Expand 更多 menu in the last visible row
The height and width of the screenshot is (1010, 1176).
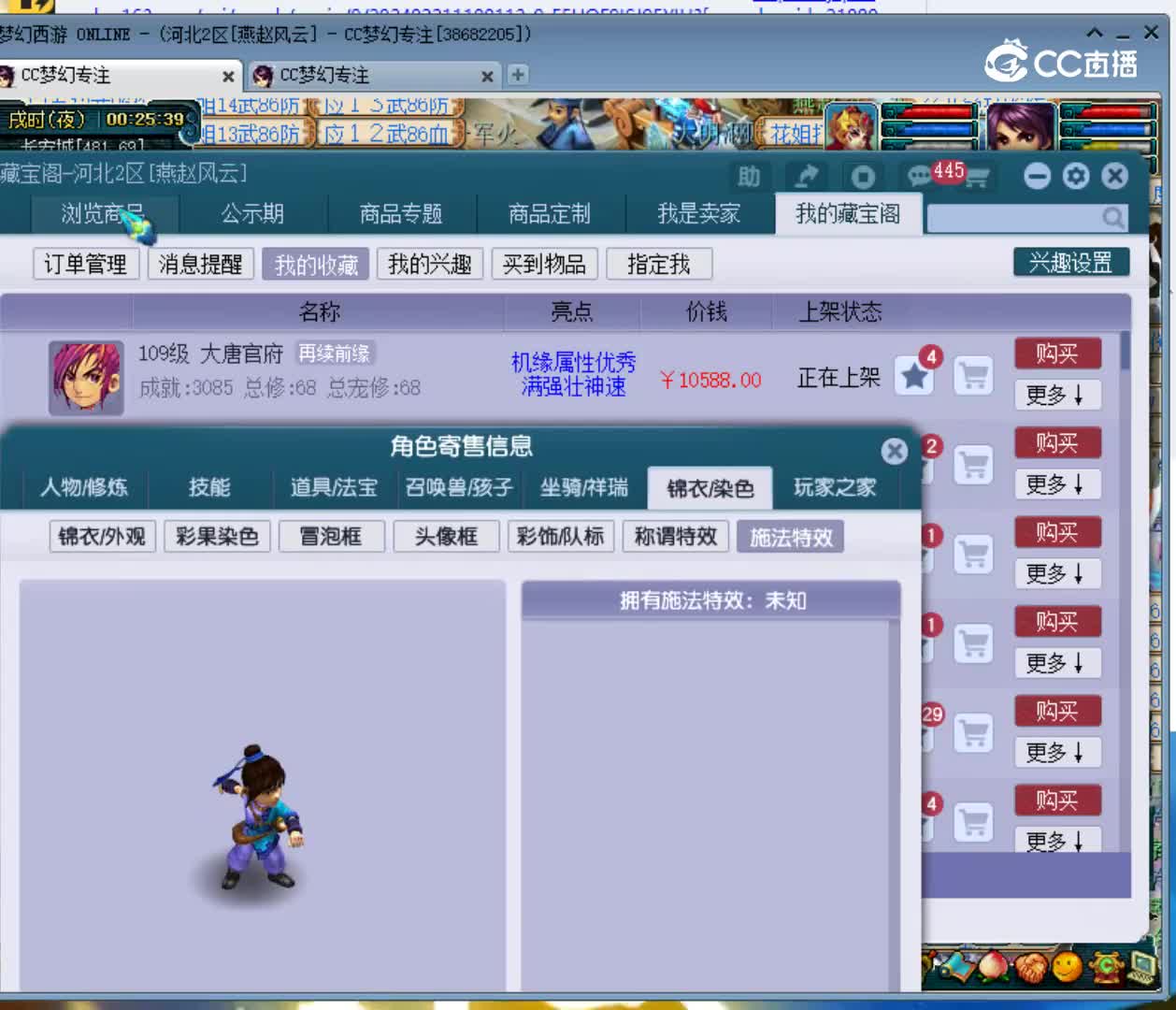coord(1056,840)
